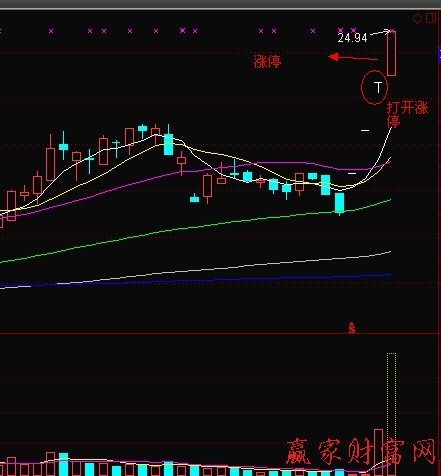Select the tall hollow limit-up candle at far right
441x476 pixels.
pyautogui.click(x=391, y=53)
